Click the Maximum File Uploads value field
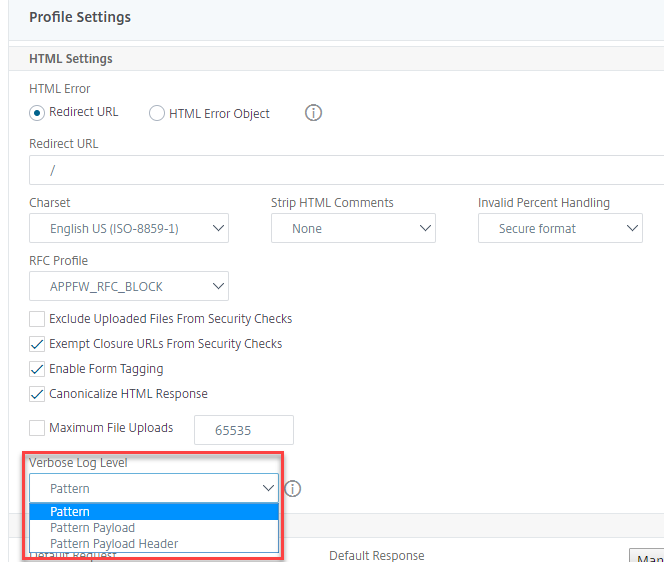The image size is (664, 562). coord(244,430)
